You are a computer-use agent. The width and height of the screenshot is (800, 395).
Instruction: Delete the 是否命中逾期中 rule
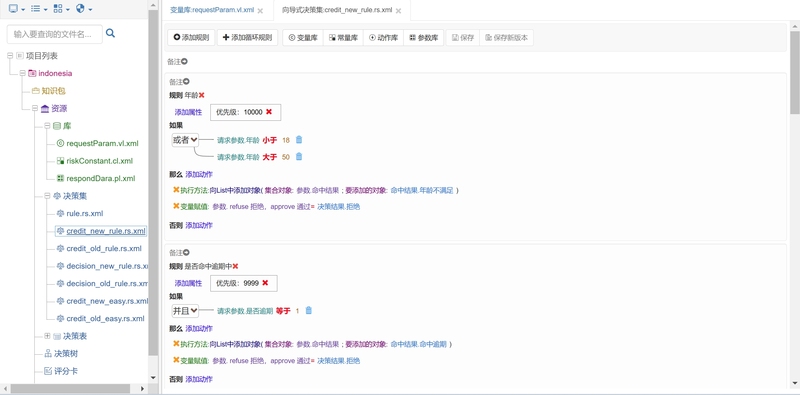(235, 266)
